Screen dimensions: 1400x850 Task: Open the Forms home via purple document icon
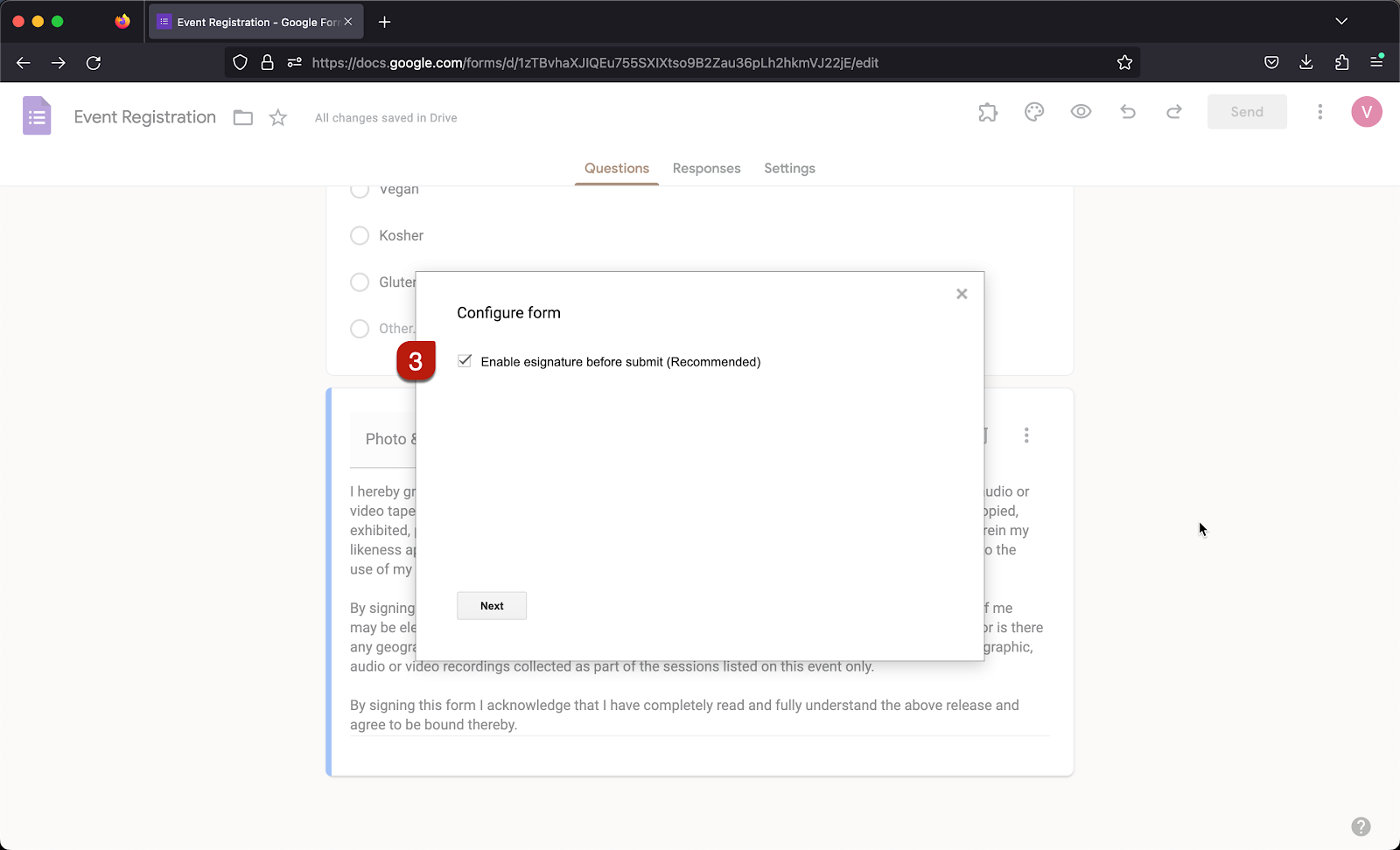tap(37, 115)
